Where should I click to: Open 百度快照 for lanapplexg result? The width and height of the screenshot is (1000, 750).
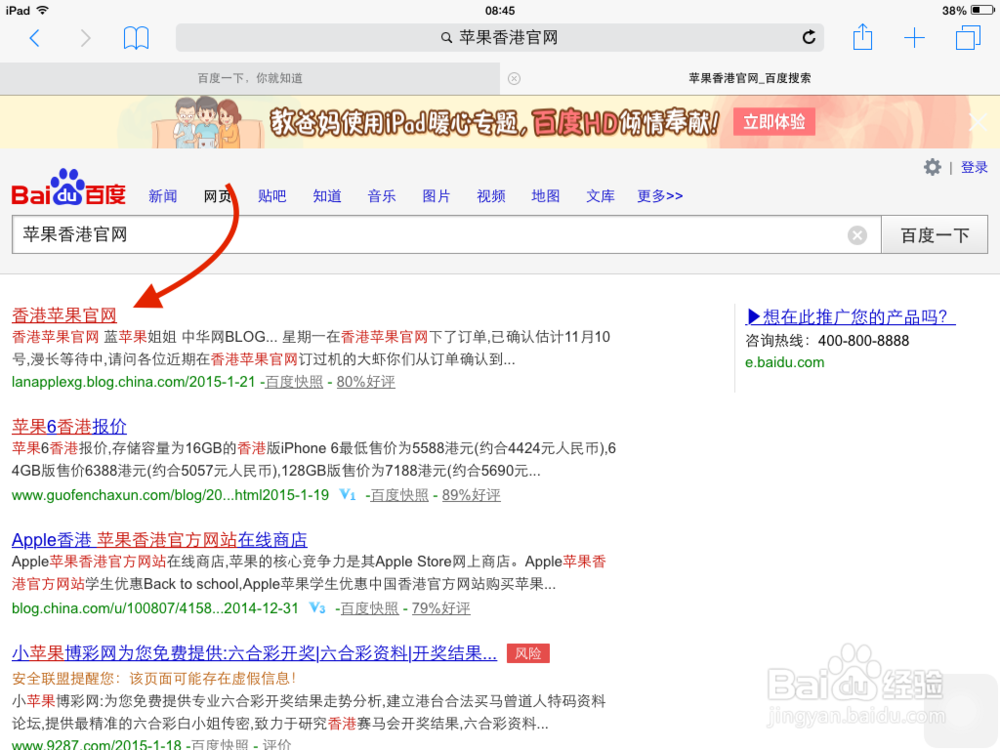pyautogui.click(x=294, y=382)
